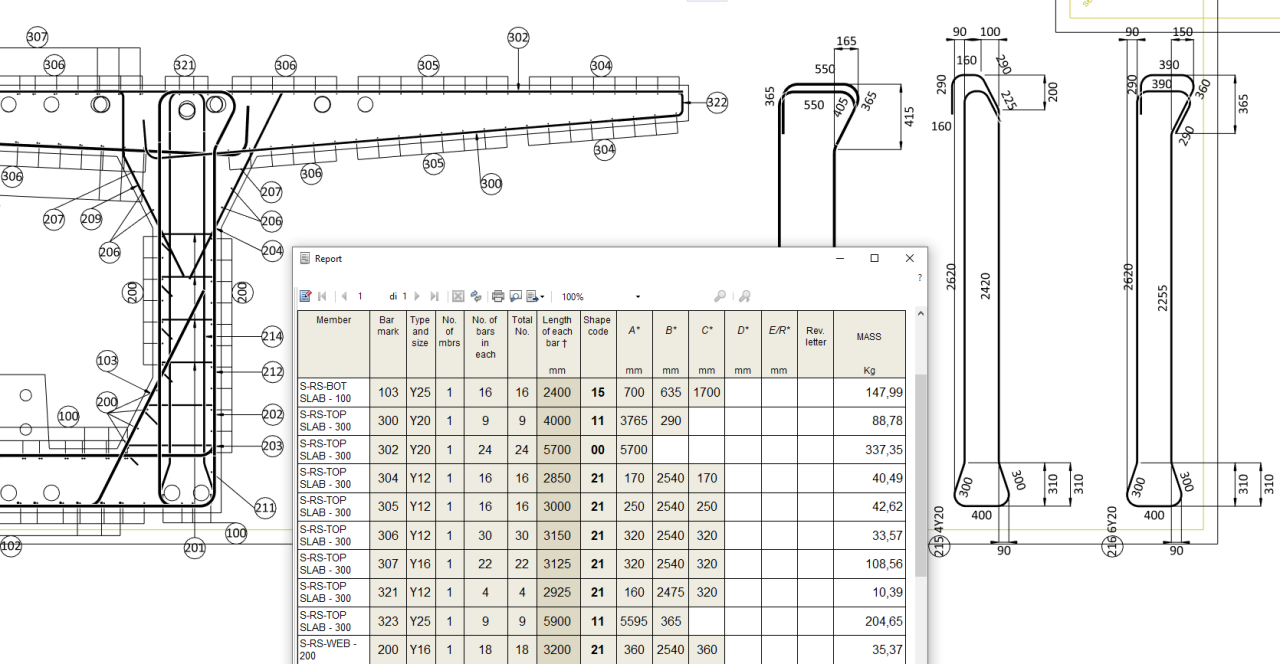Refresh the report

[476, 296]
